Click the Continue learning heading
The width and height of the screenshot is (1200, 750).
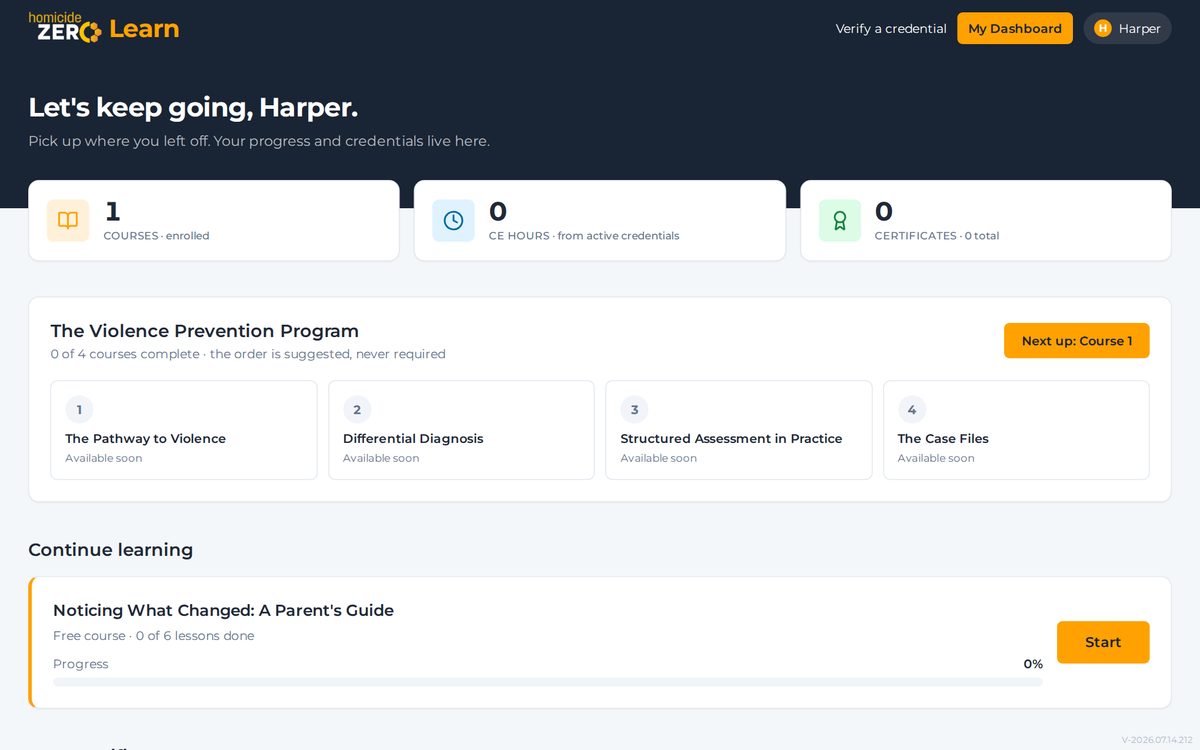[111, 550]
